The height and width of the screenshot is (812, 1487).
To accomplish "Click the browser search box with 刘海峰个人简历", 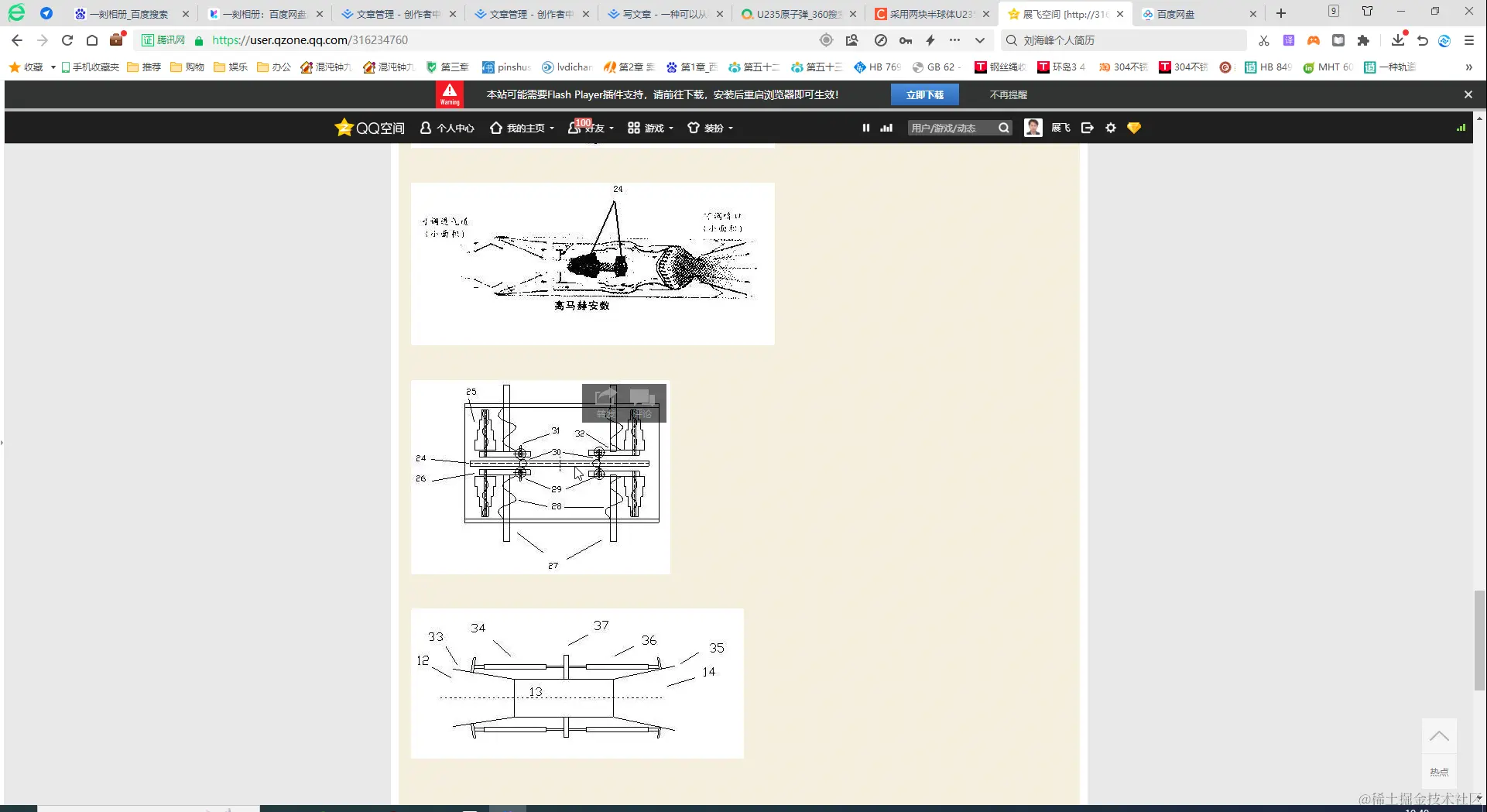I will pyautogui.click(x=1124, y=40).
